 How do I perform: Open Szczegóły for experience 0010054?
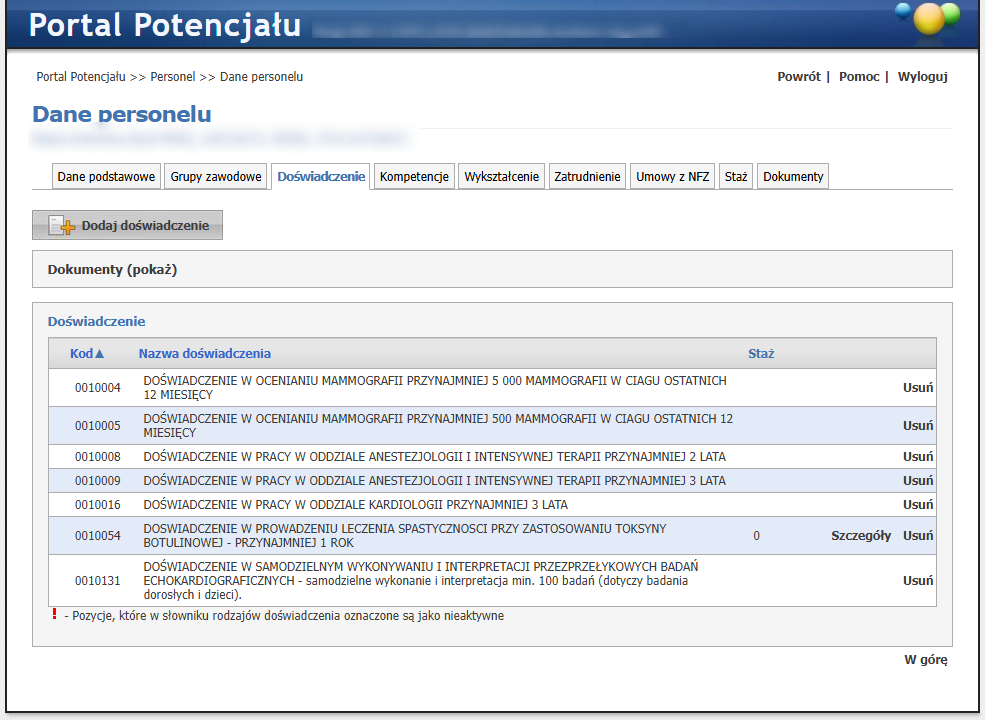pos(861,536)
